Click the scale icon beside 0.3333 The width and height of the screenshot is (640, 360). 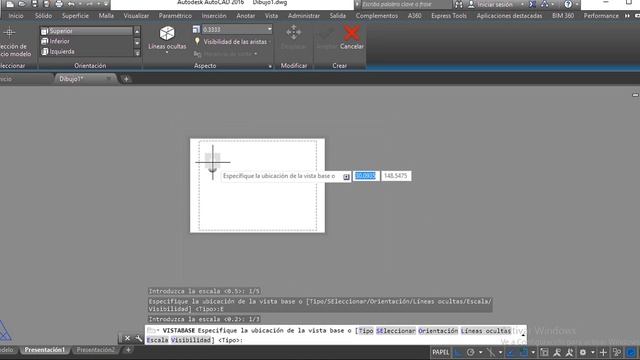pos(196,29)
